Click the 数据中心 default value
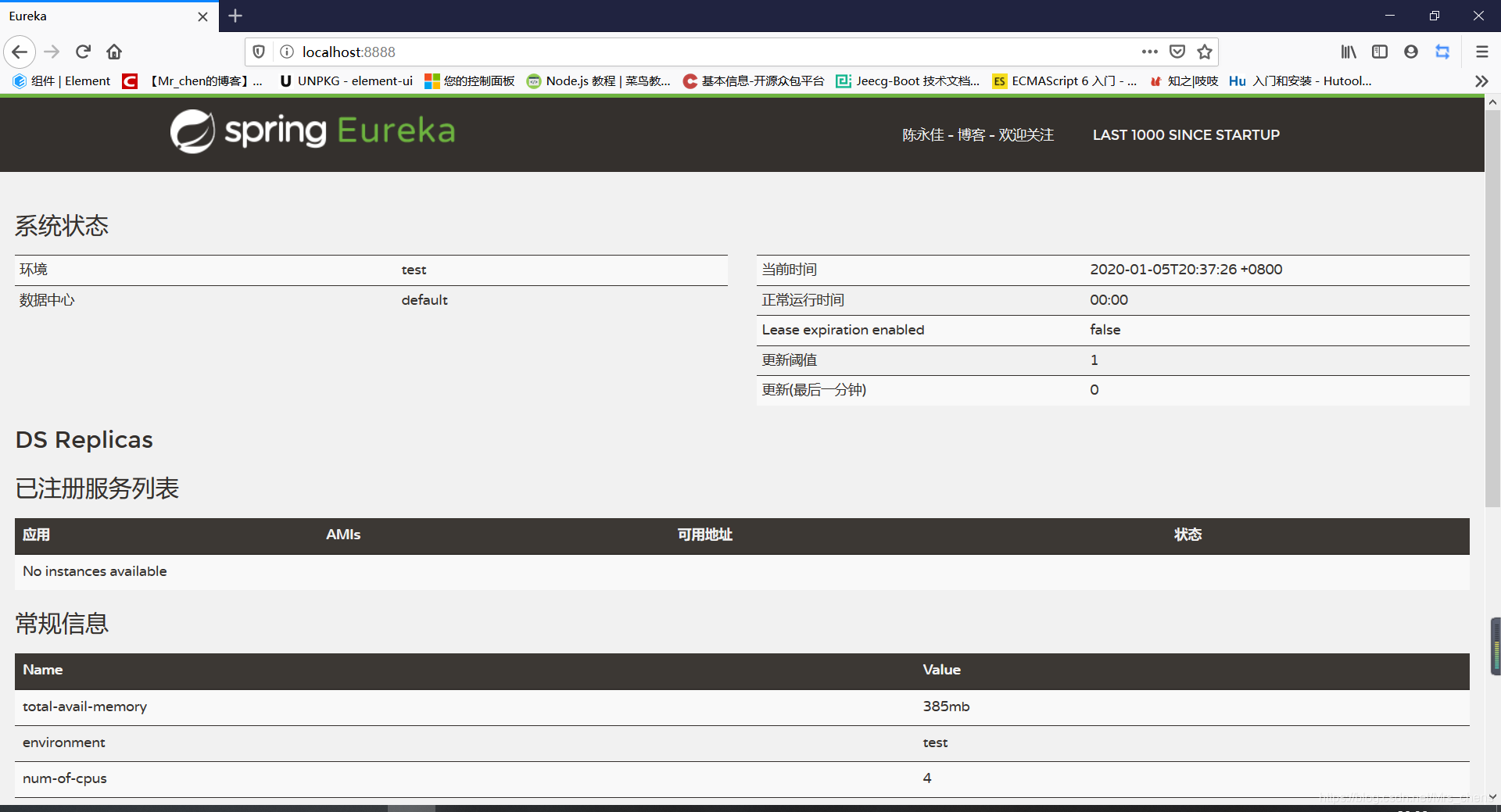 425,300
